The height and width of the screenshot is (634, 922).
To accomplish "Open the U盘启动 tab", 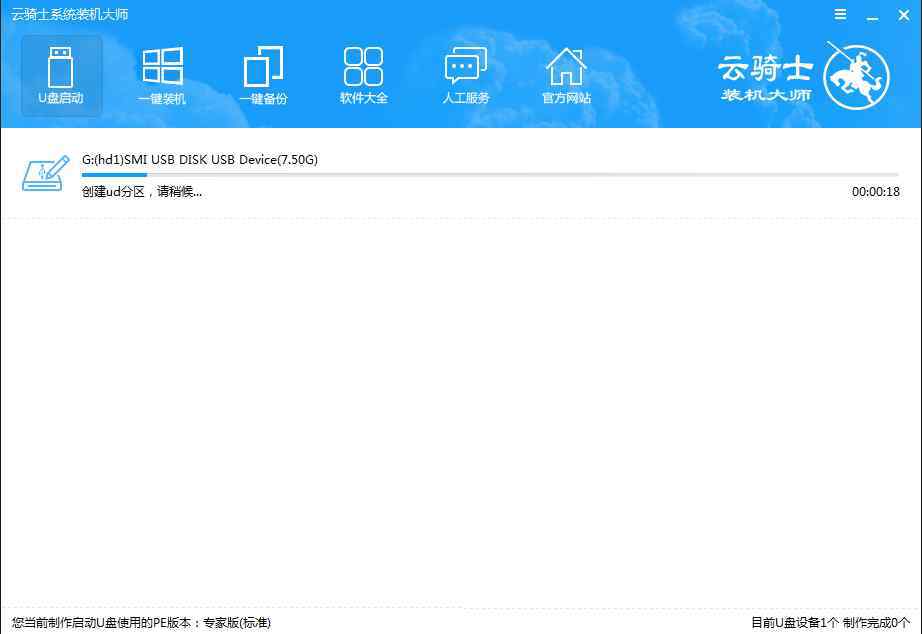I will pyautogui.click(x=61, y=75).
